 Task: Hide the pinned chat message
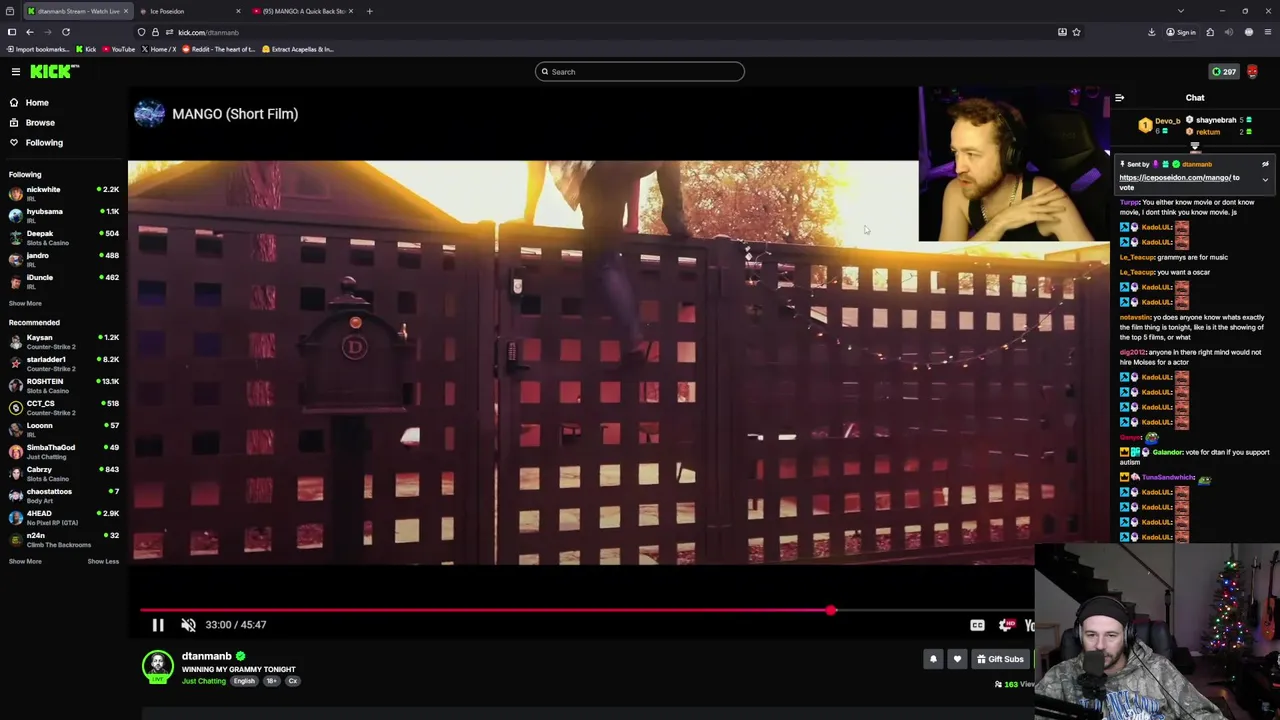coord(1265,164)
